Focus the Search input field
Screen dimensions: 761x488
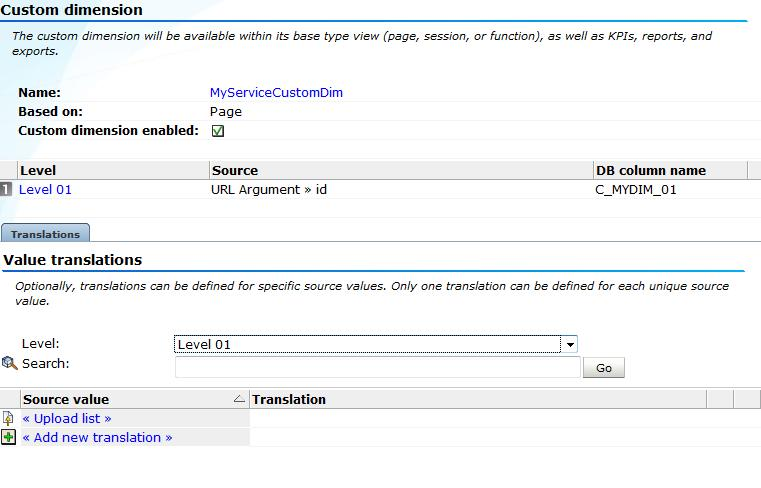378,367
